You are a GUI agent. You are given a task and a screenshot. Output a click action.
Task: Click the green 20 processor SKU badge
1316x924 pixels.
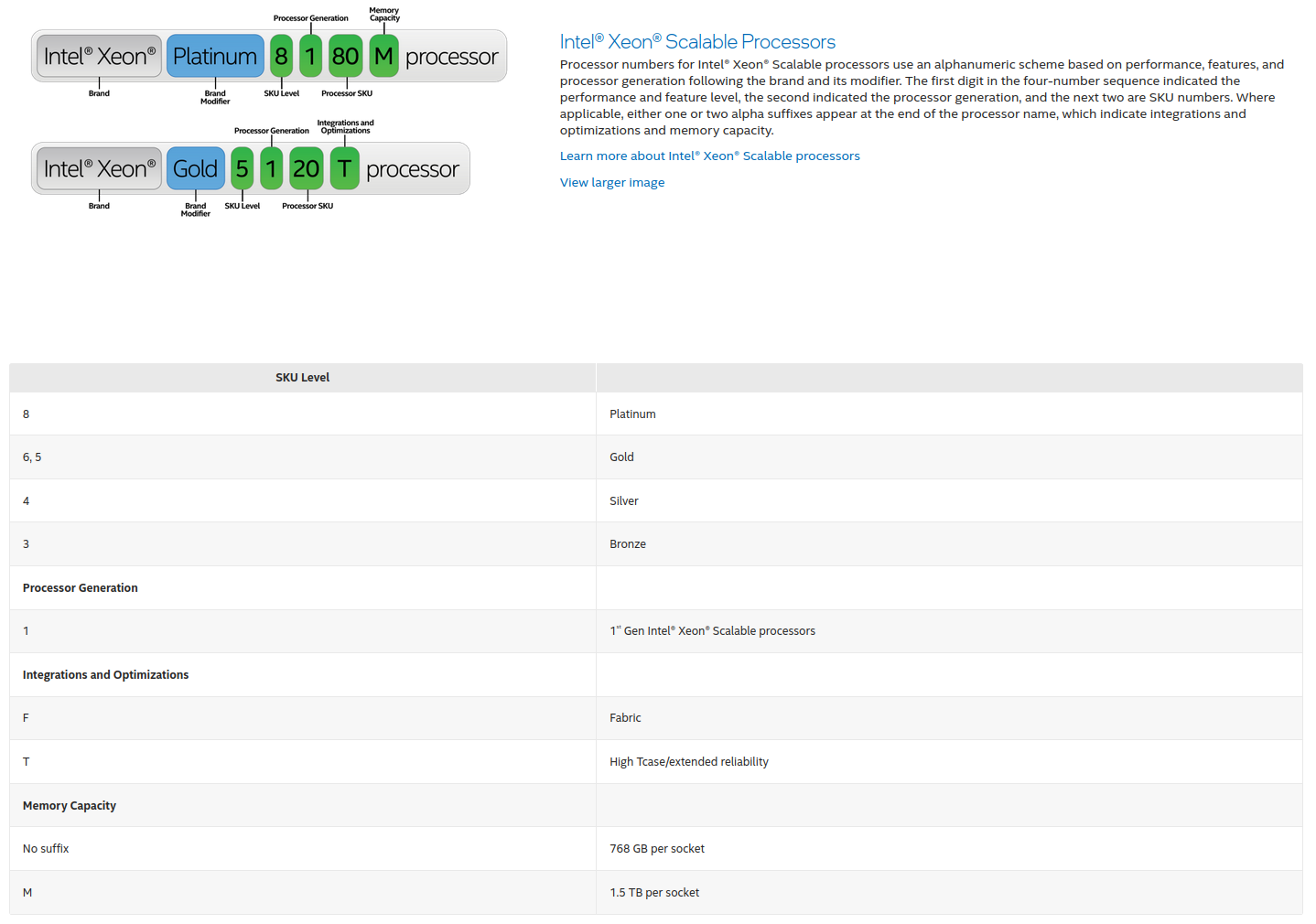point(306,169)
